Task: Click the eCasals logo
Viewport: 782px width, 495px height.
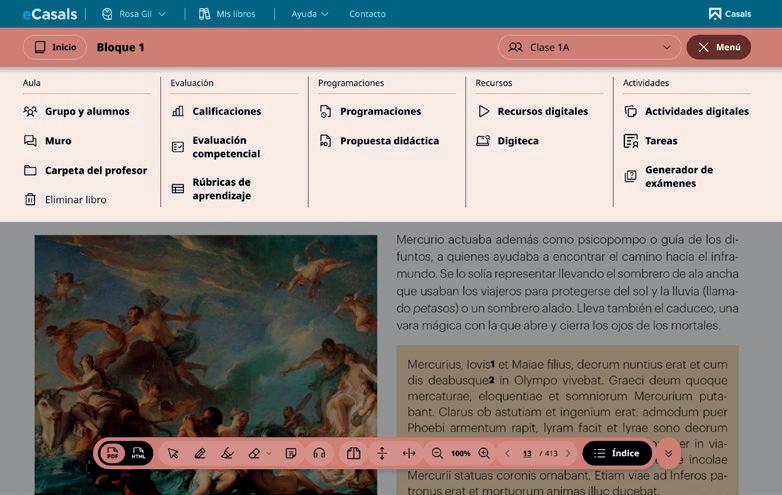Action: coord(50,14)
